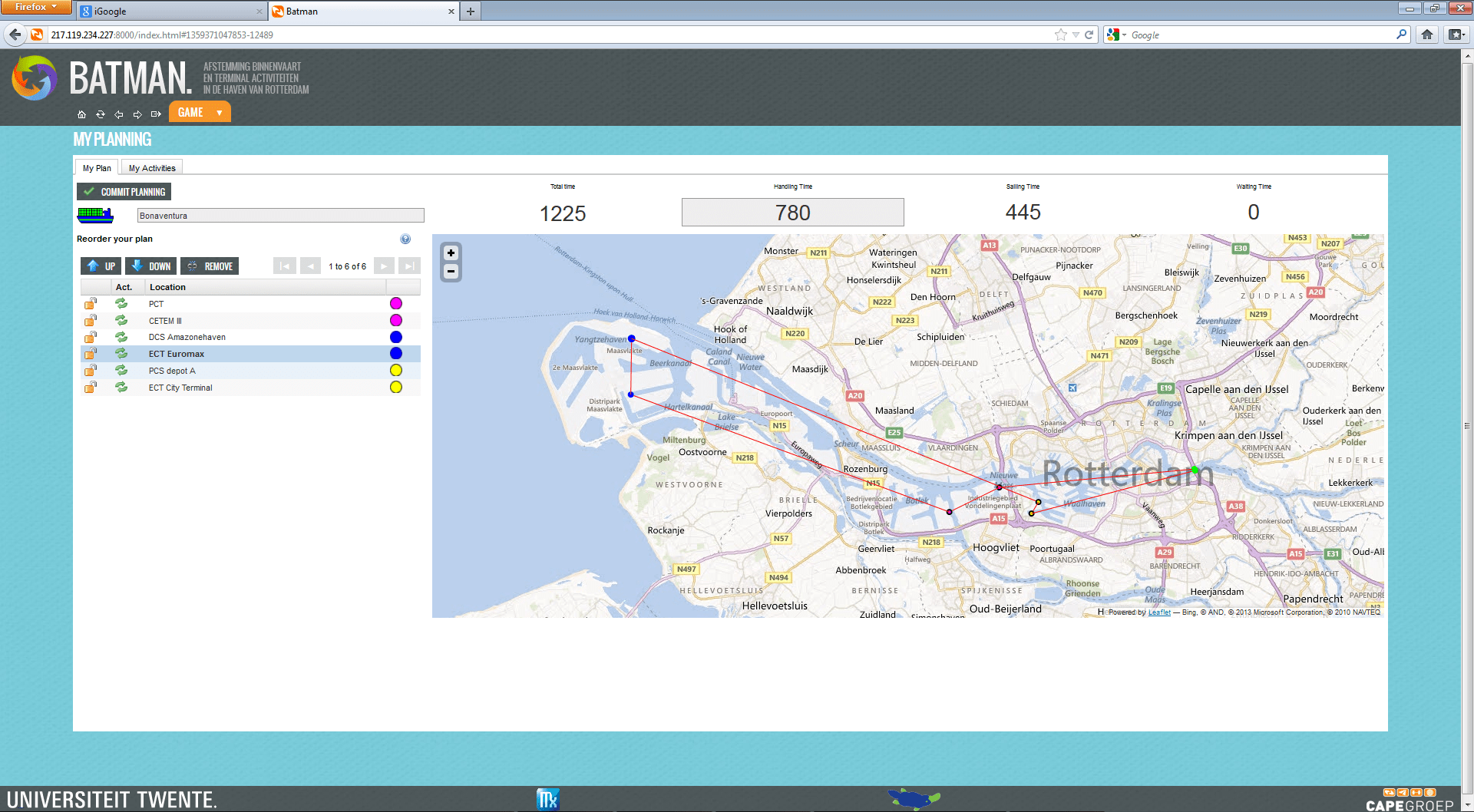Toggle the lock on ECT Euromax row
This screenshot has width=1474, height=812.
tap(91, 354)
